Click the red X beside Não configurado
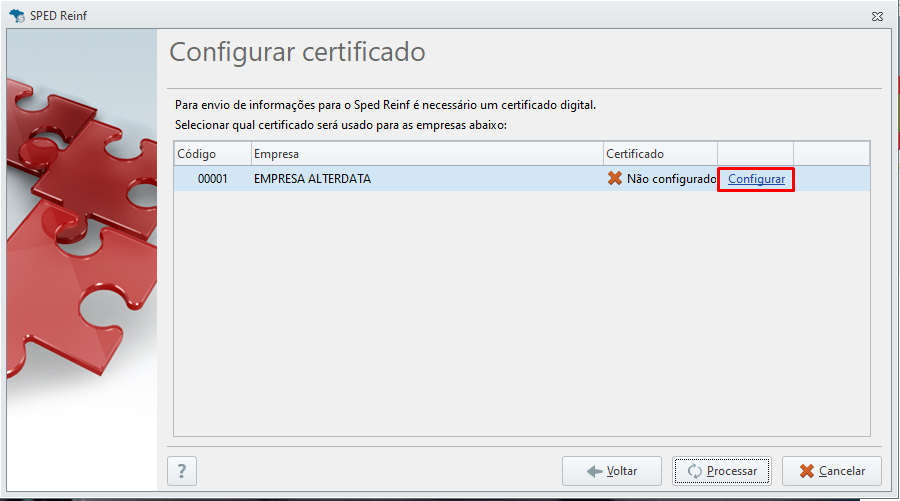 point(615,178)
